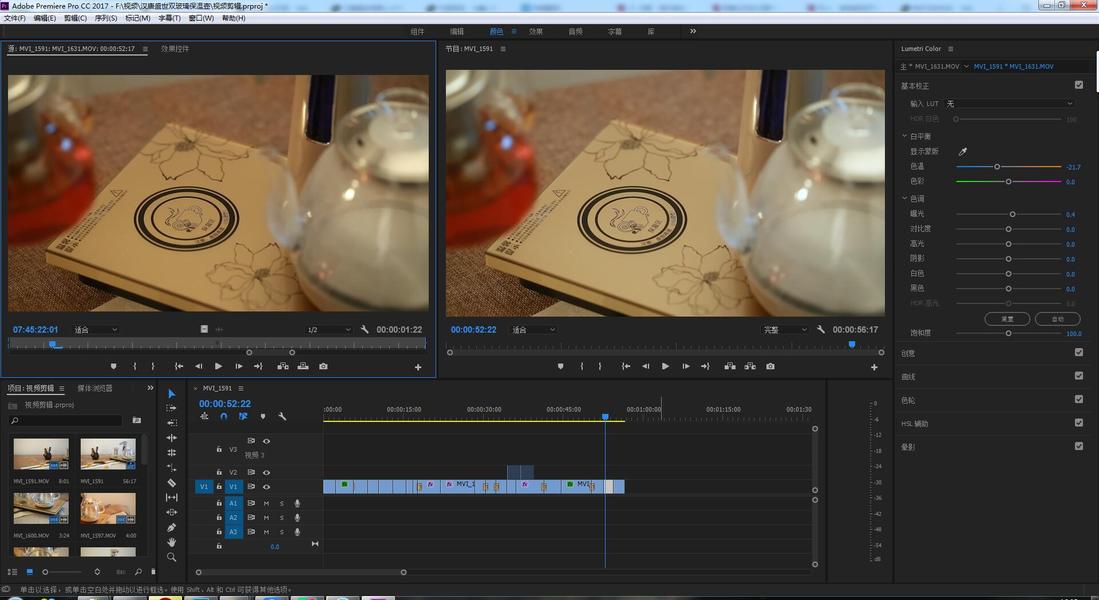Select the Track Select Forward tool
The image size is (1099, 600).
point(172,408)
